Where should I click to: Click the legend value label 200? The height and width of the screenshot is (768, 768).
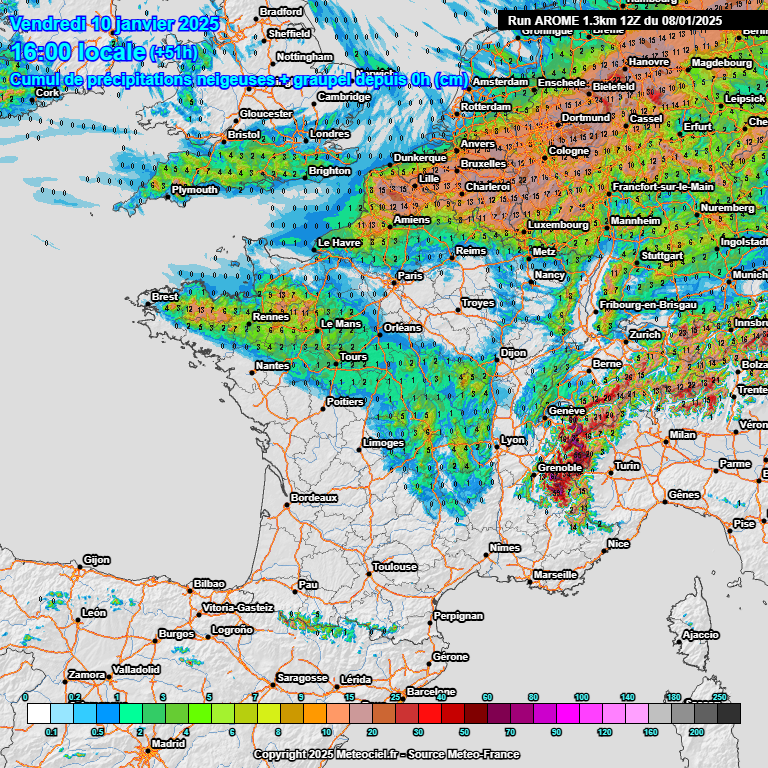coord(696,732)
